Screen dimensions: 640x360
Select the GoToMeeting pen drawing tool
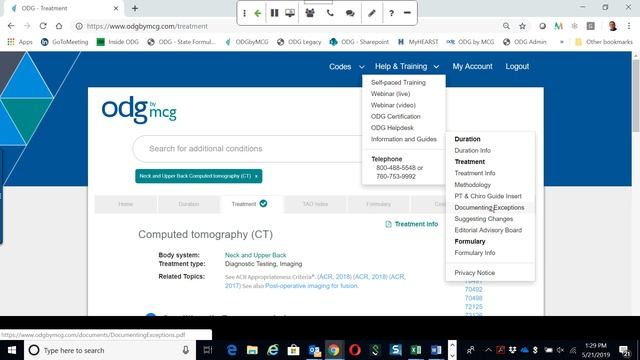click(x=372, y=13)
